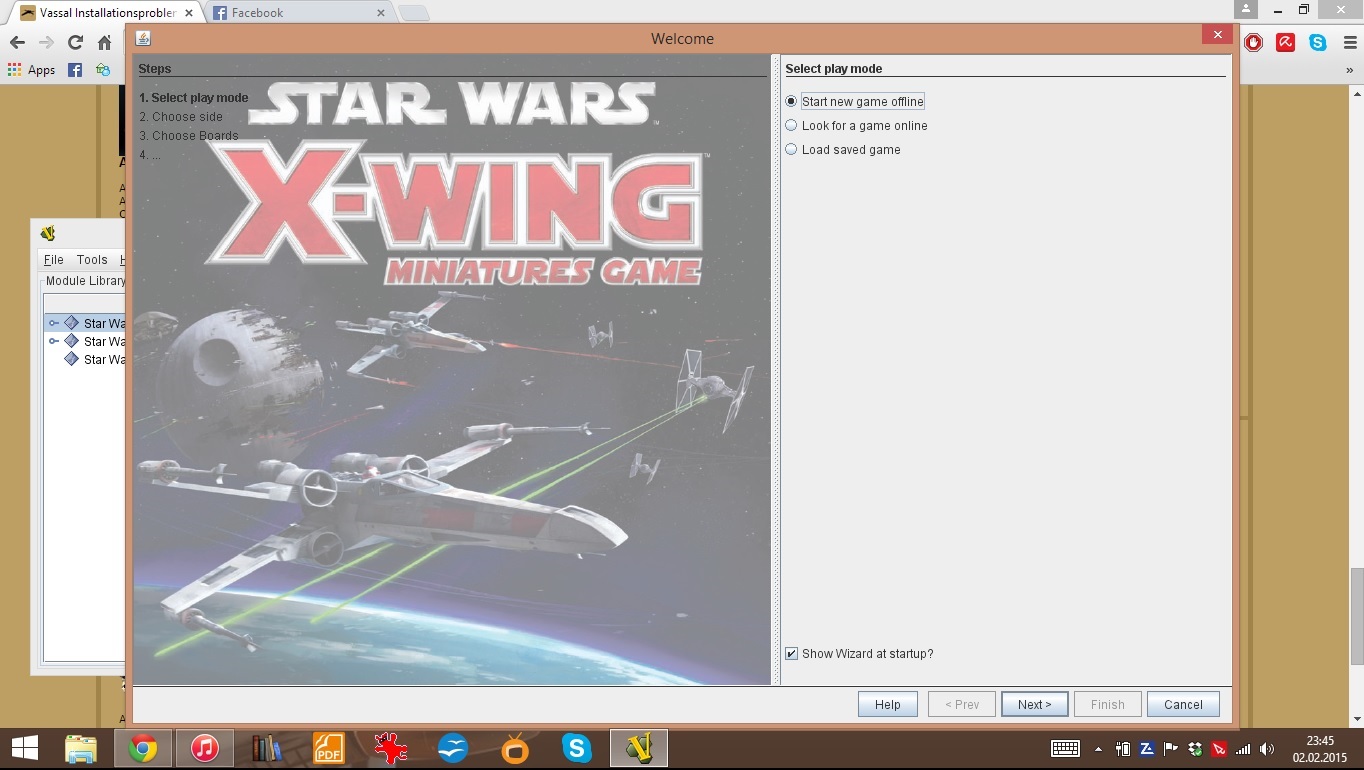Click the blue Z tray icon
Image resolution: width=1364 pixels, height=770 pixels.
[1147, 748]
